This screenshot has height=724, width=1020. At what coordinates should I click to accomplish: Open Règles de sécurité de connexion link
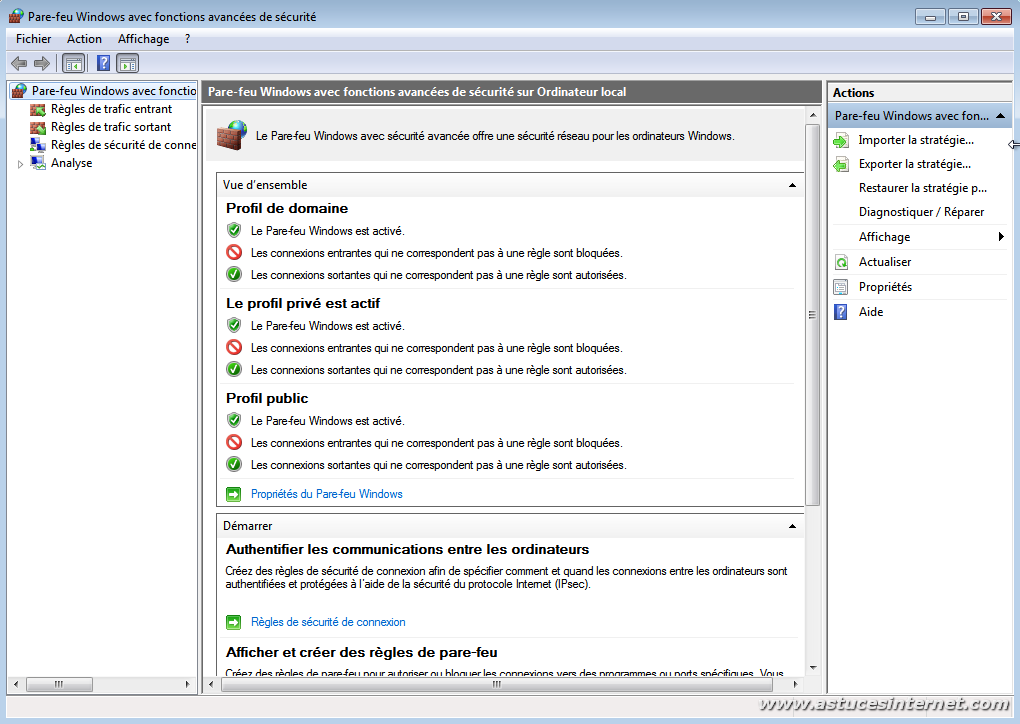coord(328,622)
